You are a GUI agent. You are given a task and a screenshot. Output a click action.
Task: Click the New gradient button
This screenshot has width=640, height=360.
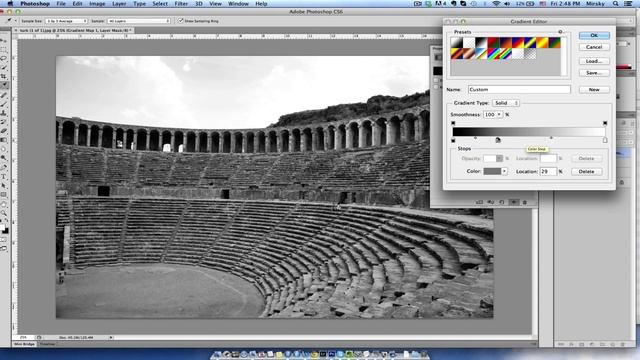click(594, 89)
